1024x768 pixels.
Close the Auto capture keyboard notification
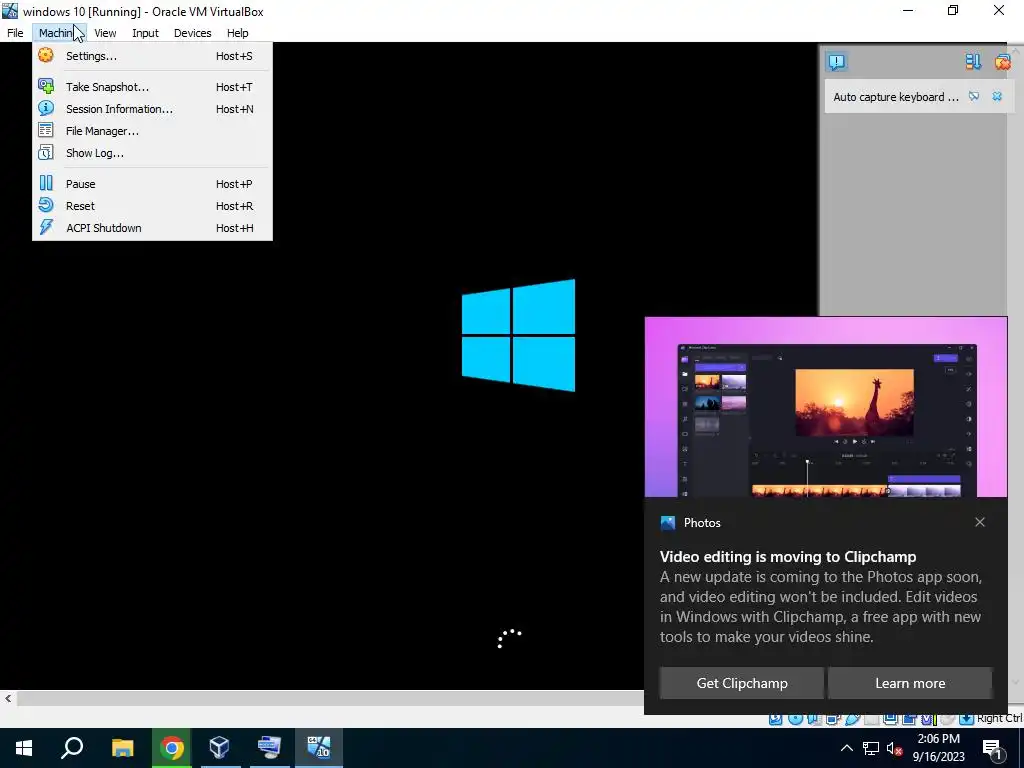(x=997, y=96)
